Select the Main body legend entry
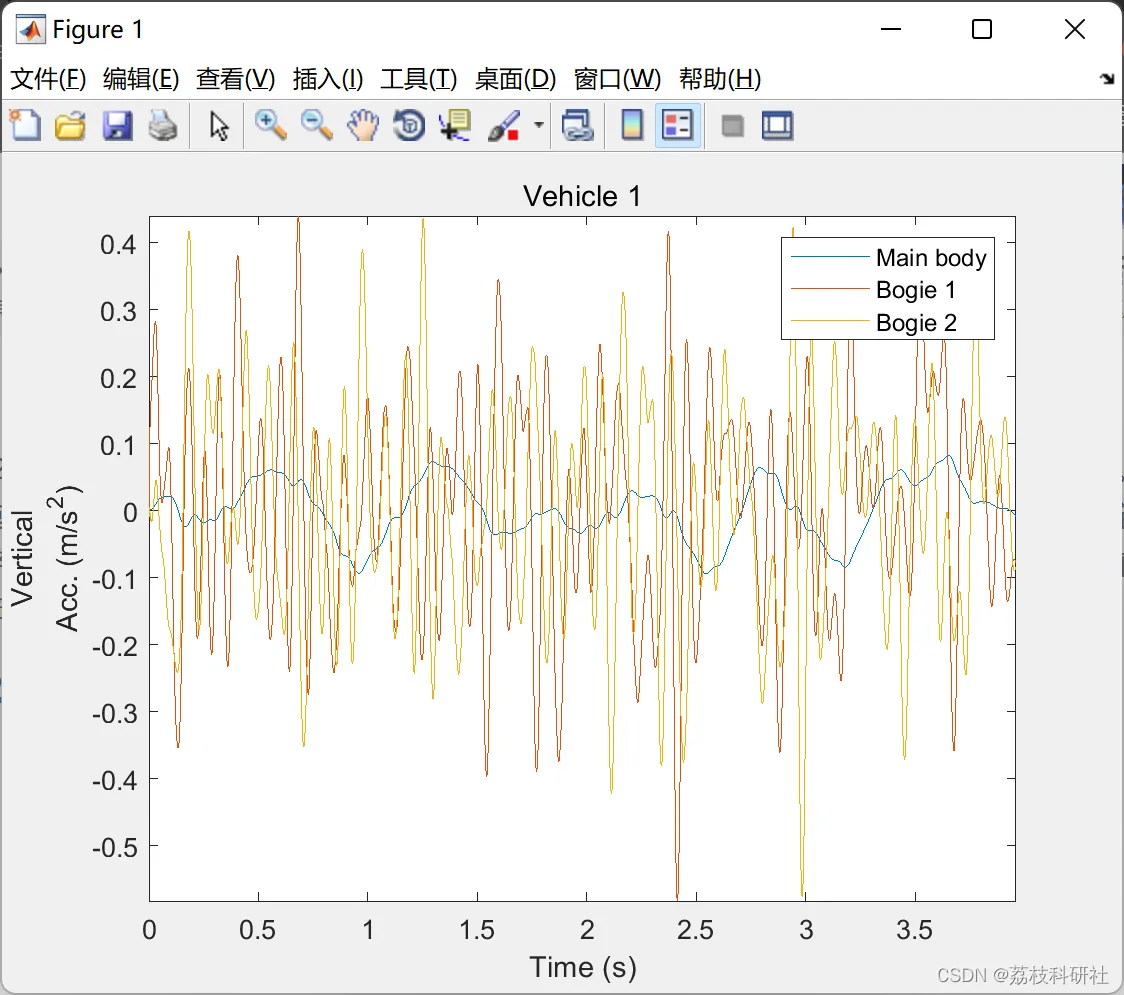The width and height of the screenshot is (1124, 995). coord(931,257)
